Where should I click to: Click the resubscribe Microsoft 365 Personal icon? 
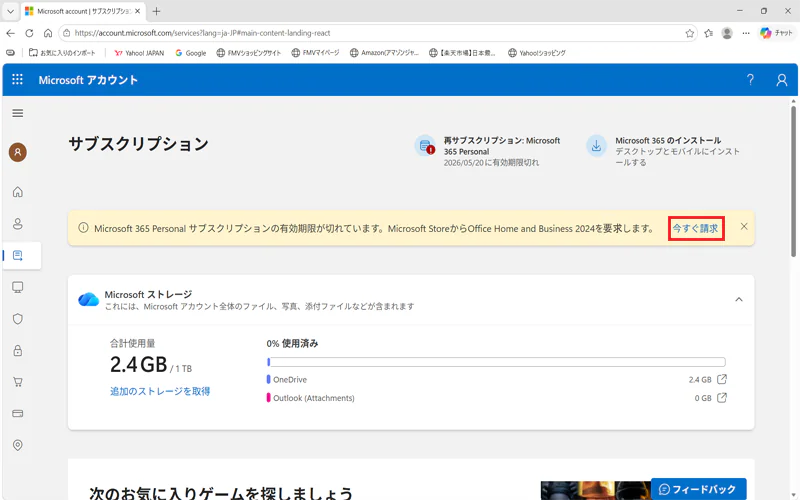pyautogui.click(x=424, y=146)
